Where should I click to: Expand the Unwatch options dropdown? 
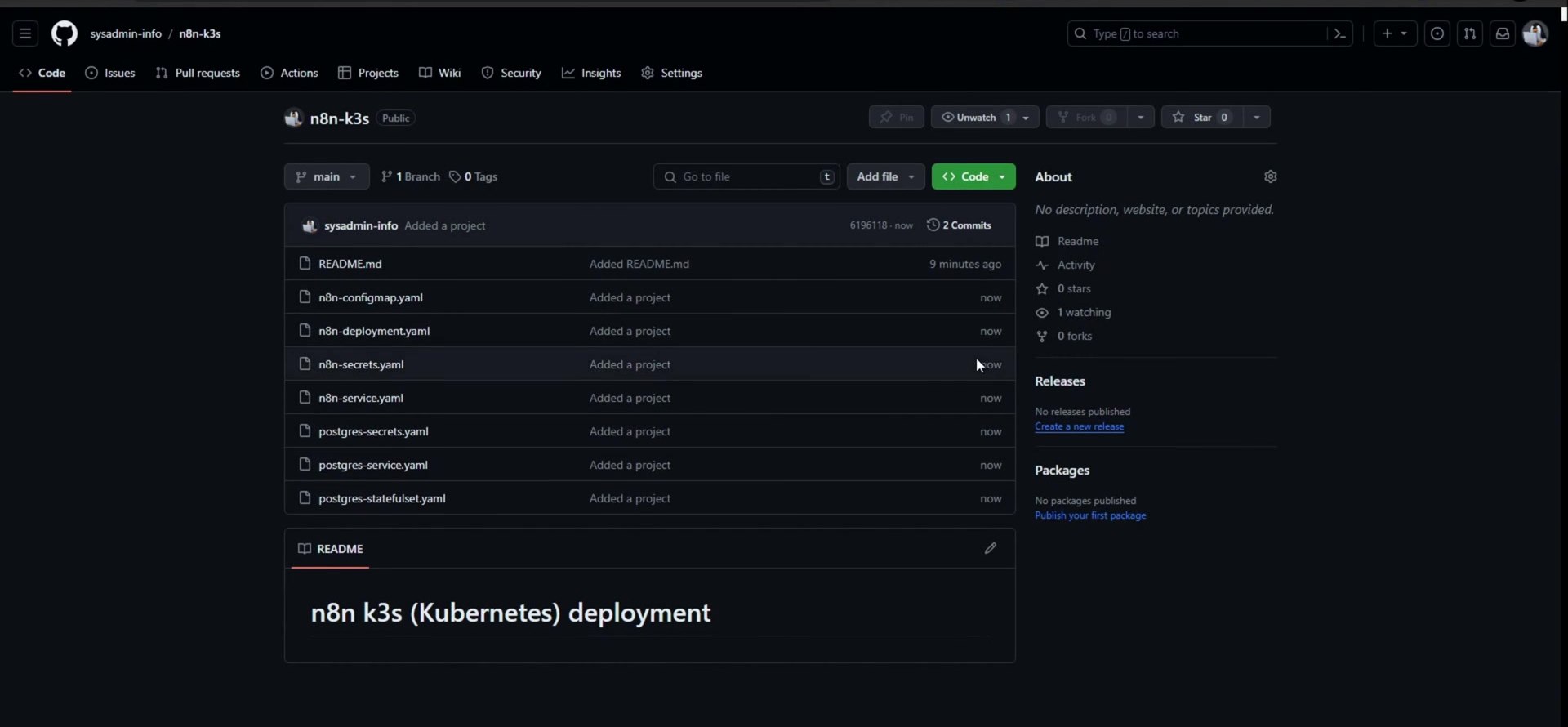click(x=1027, y=117)
